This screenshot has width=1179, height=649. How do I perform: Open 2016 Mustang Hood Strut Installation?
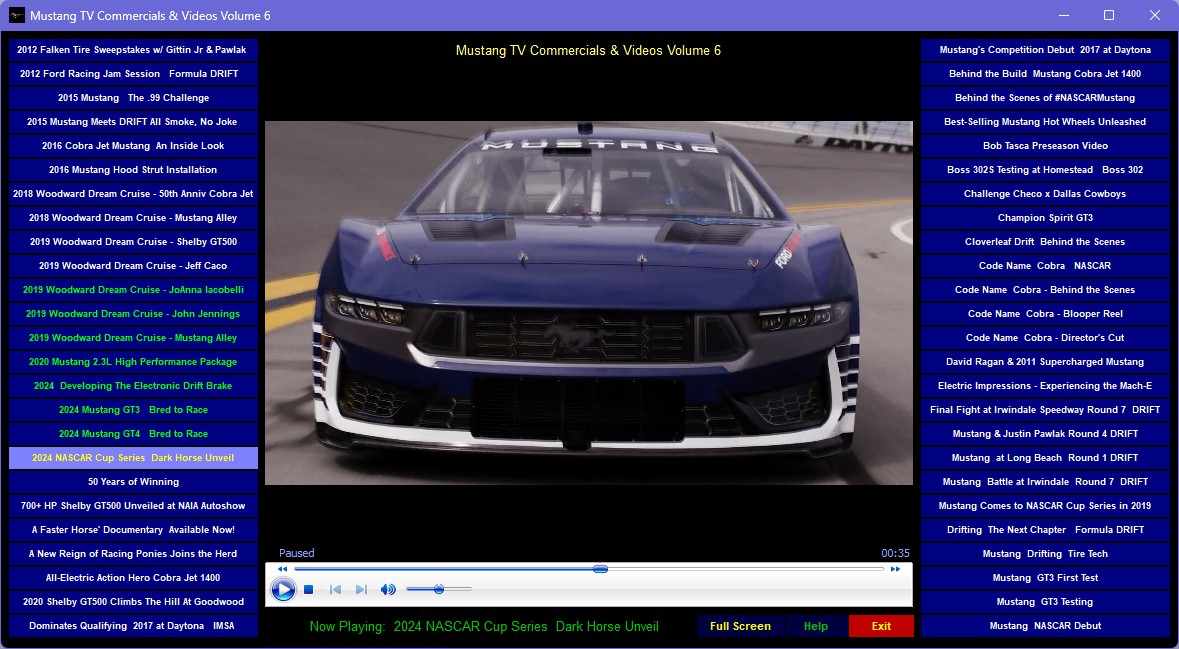[133, 170]
